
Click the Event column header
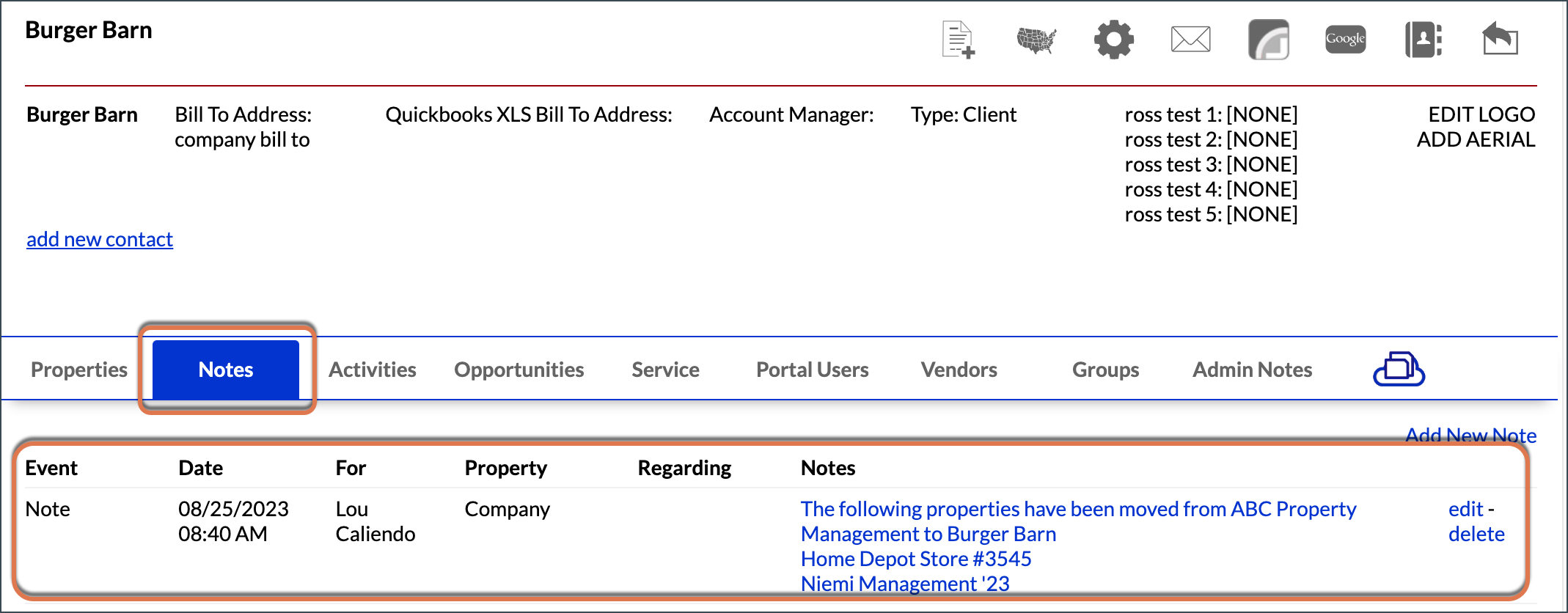pyautogui.click(x=51, y=468)
